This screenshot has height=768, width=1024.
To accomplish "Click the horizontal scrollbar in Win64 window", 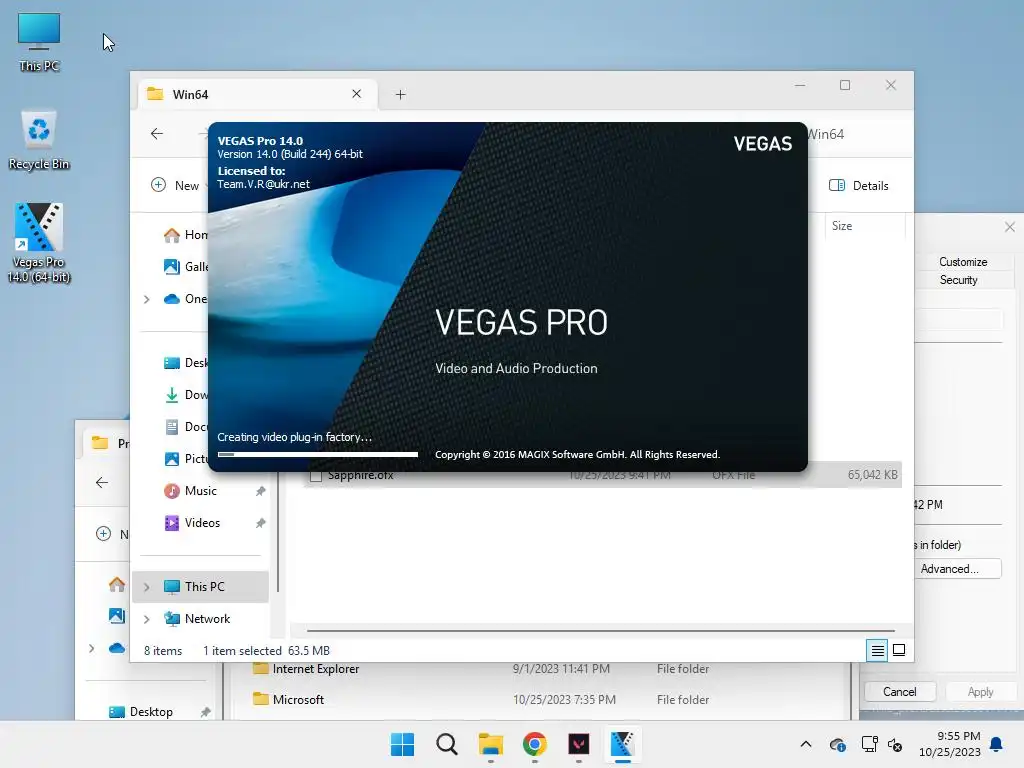I will 601,631.
